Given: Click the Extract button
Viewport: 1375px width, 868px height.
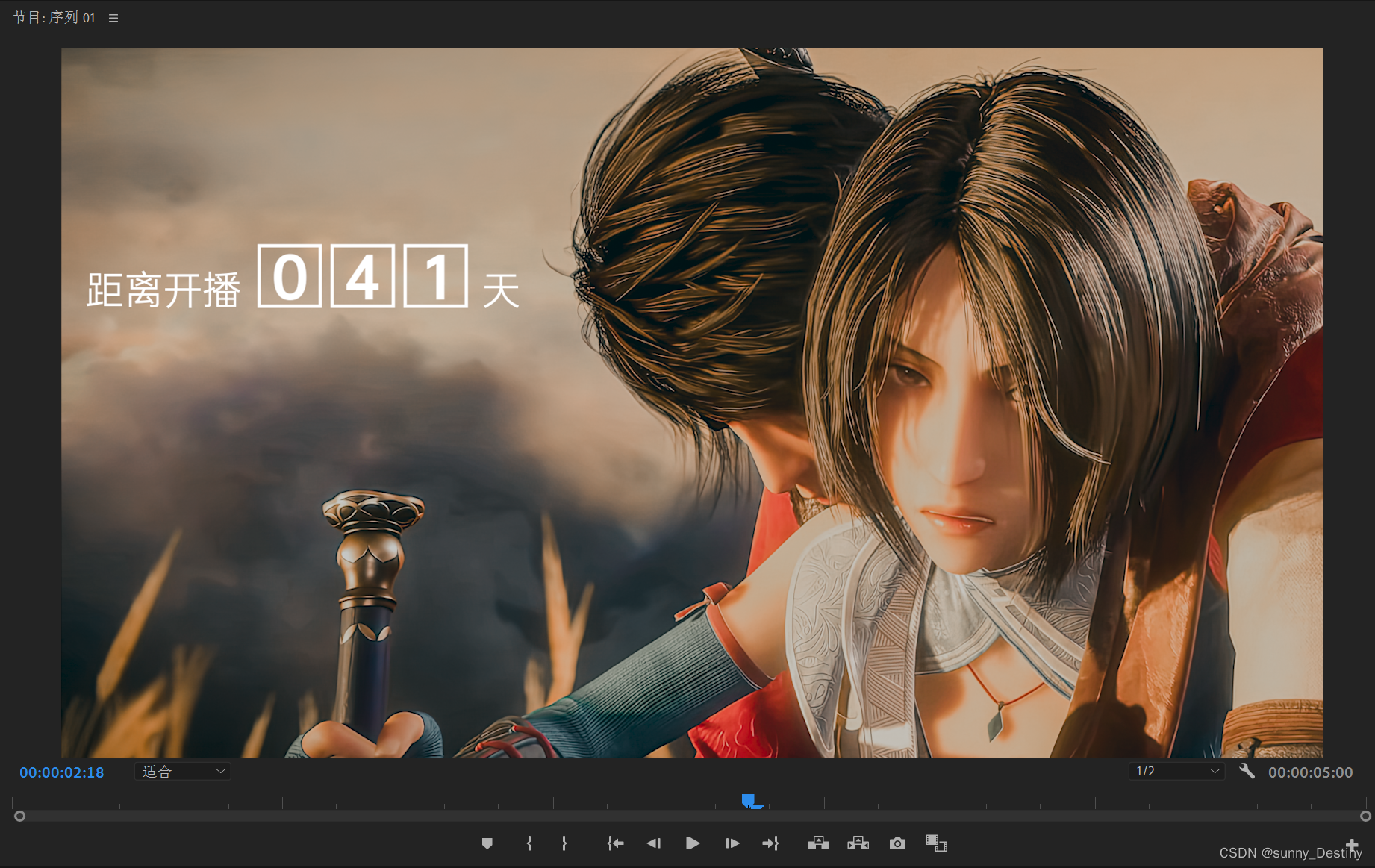Looking at the screenshot, I should (858, 843).
